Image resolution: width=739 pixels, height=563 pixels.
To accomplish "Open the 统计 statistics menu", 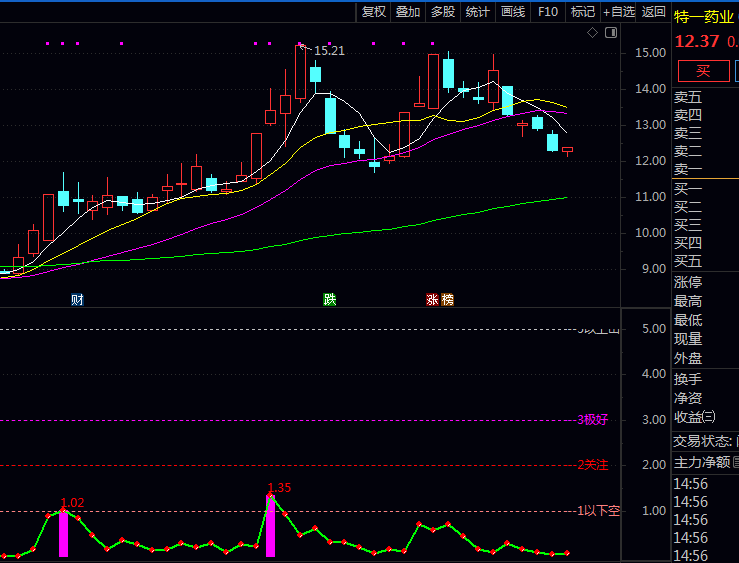I will 478,12.
